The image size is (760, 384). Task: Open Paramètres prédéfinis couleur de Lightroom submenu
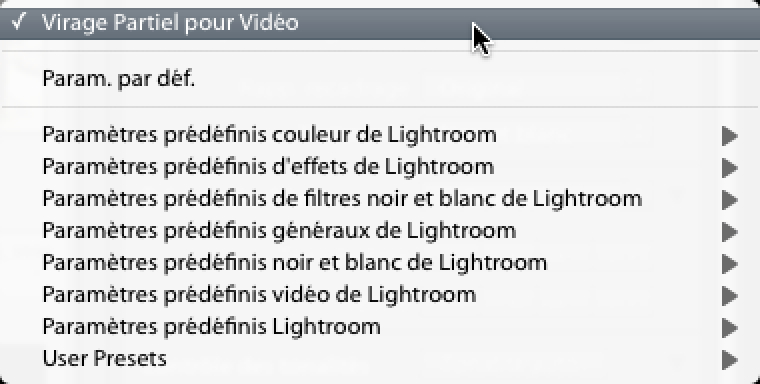[380, 135]
